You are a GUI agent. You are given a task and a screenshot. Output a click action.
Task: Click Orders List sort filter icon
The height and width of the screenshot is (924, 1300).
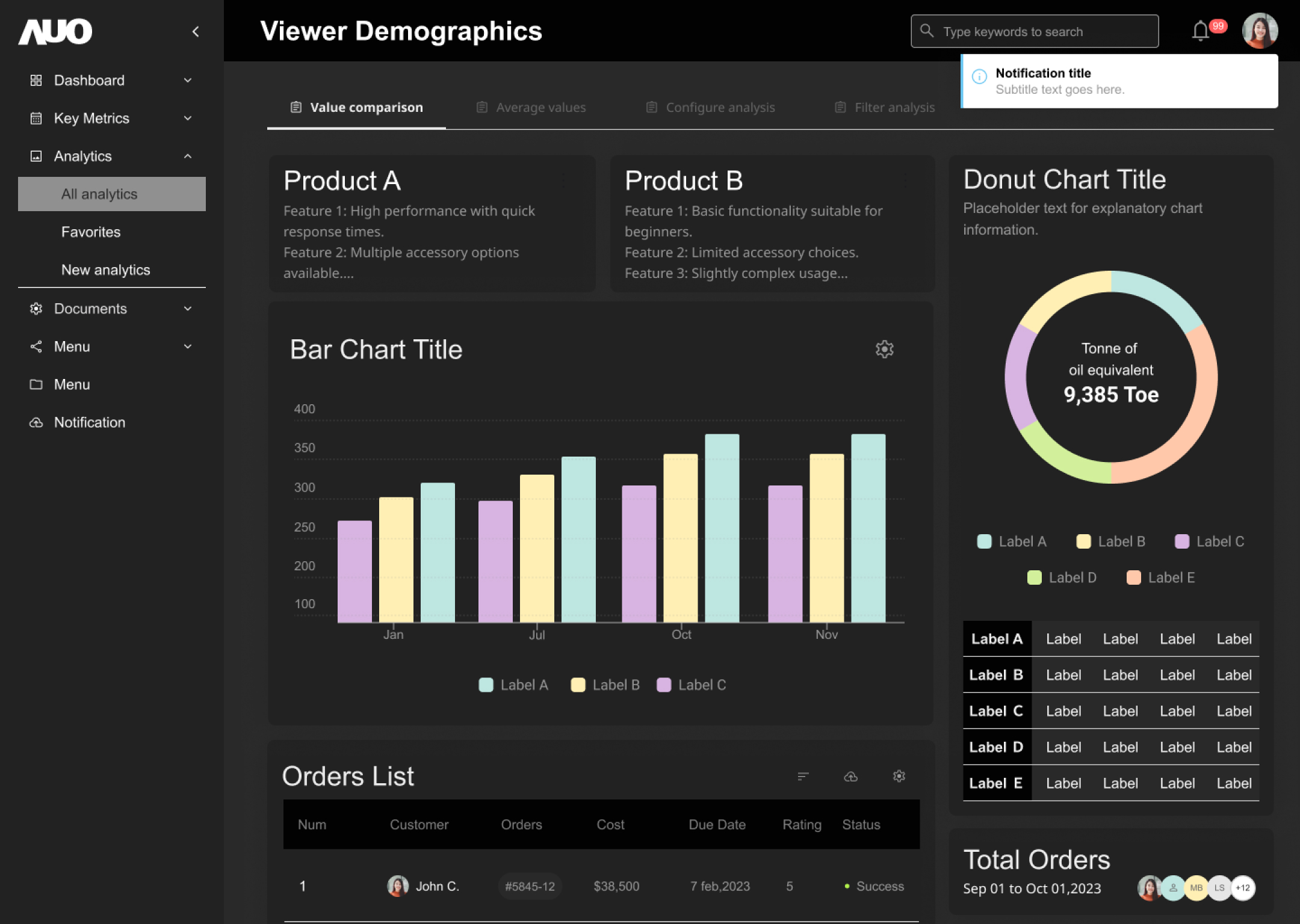tap(802, 777)
